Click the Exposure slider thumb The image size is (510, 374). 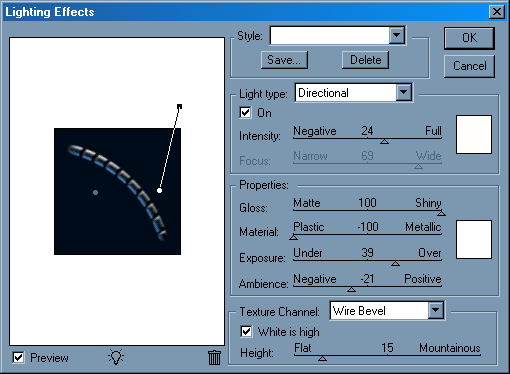[x=395, y=264]
